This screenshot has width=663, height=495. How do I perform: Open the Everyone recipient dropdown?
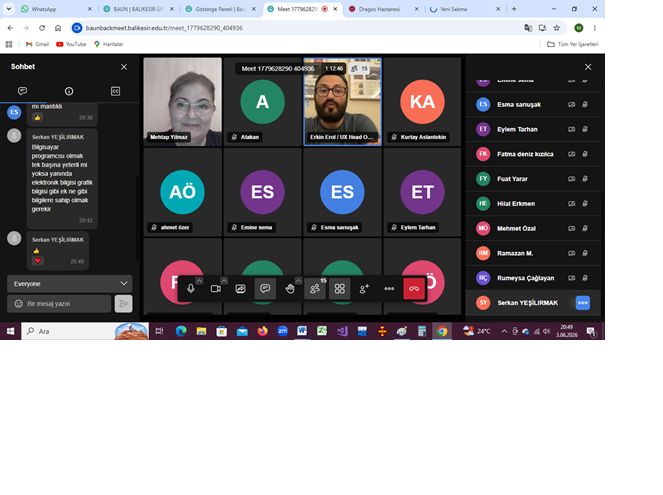click(x=70, y=284)
